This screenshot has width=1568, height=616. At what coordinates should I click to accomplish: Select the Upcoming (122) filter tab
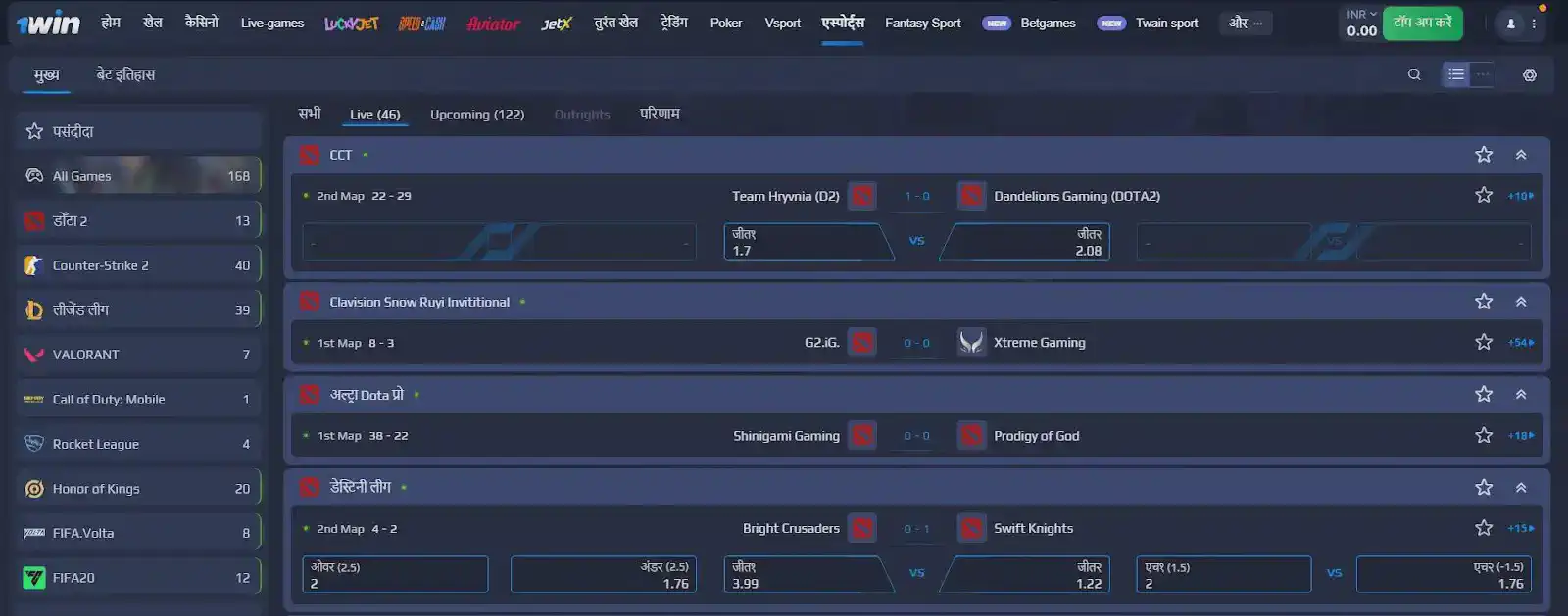click(x=477, y=115)
